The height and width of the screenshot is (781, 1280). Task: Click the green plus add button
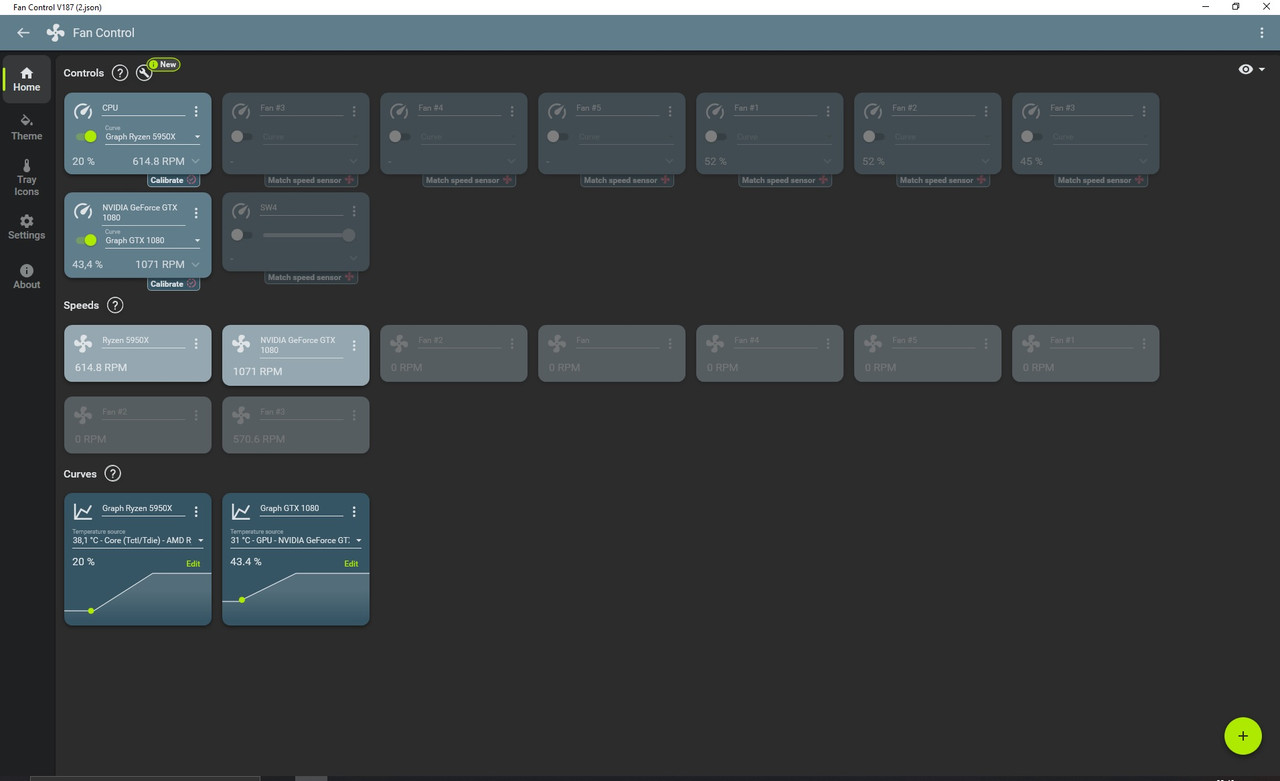point(1243,736)
